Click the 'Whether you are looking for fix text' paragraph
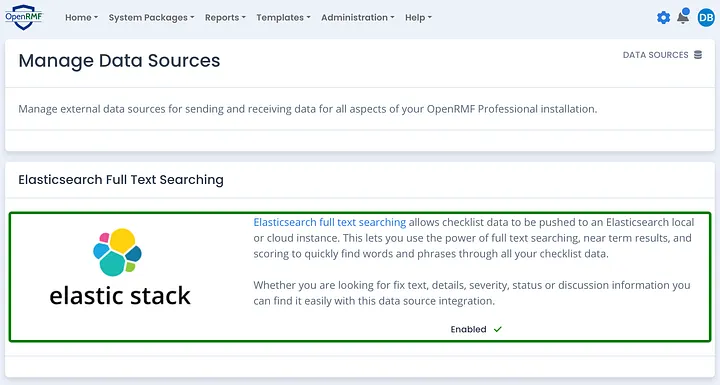The width and height of the screenshot is (720, 385). (472, 293)
